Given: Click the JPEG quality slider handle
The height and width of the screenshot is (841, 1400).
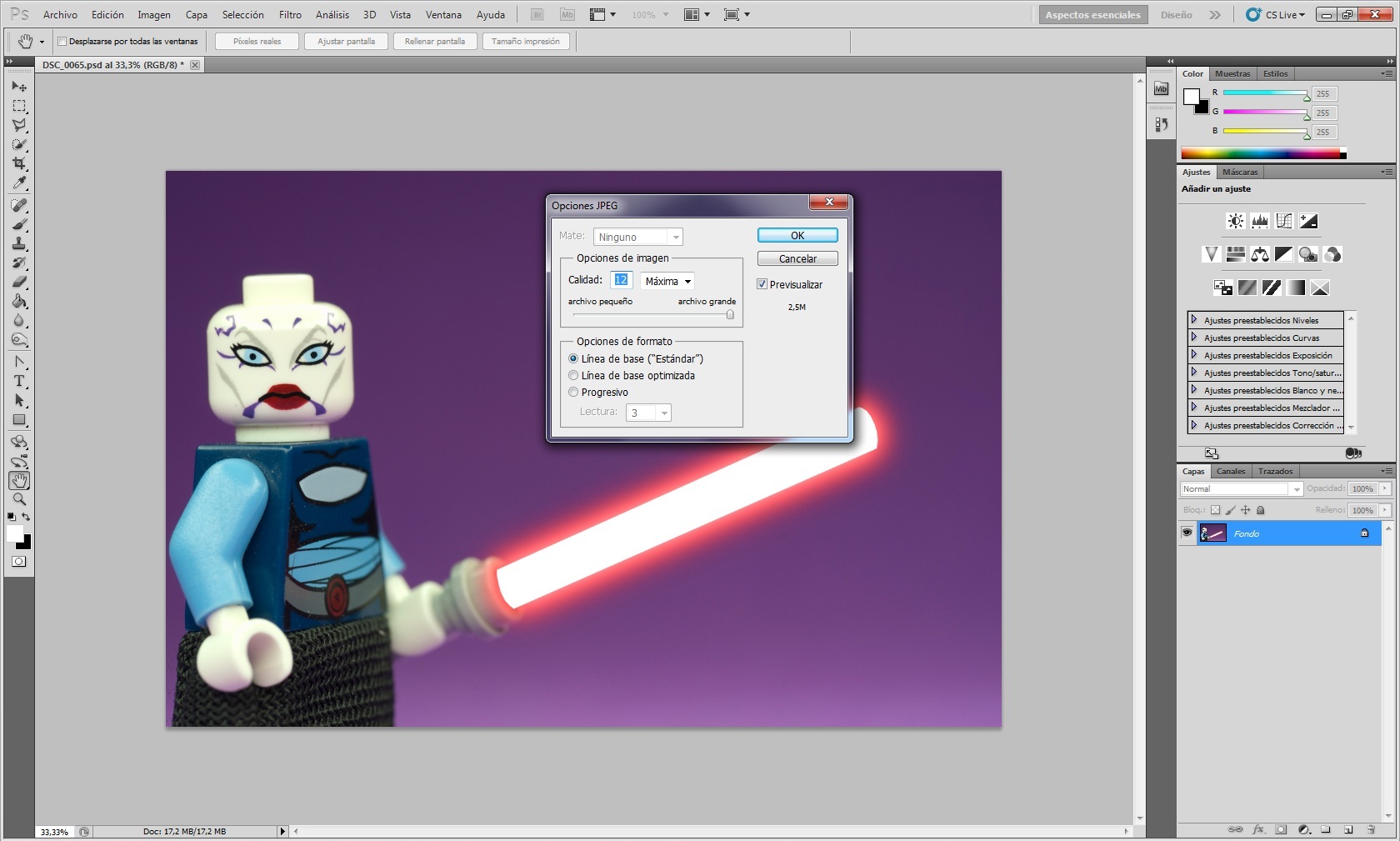Looking at the screenshot, I should pos(730,315).
